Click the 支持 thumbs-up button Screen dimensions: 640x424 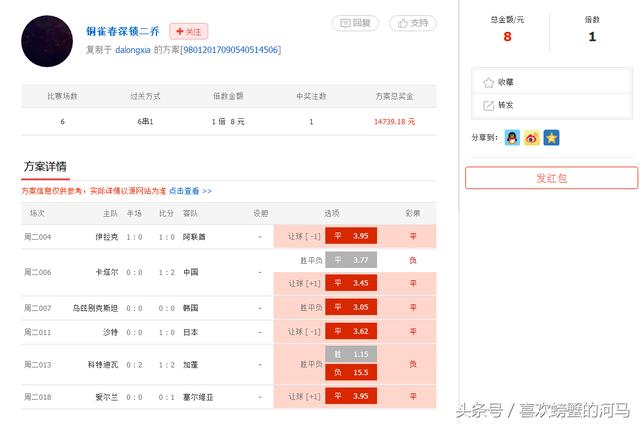412,23
